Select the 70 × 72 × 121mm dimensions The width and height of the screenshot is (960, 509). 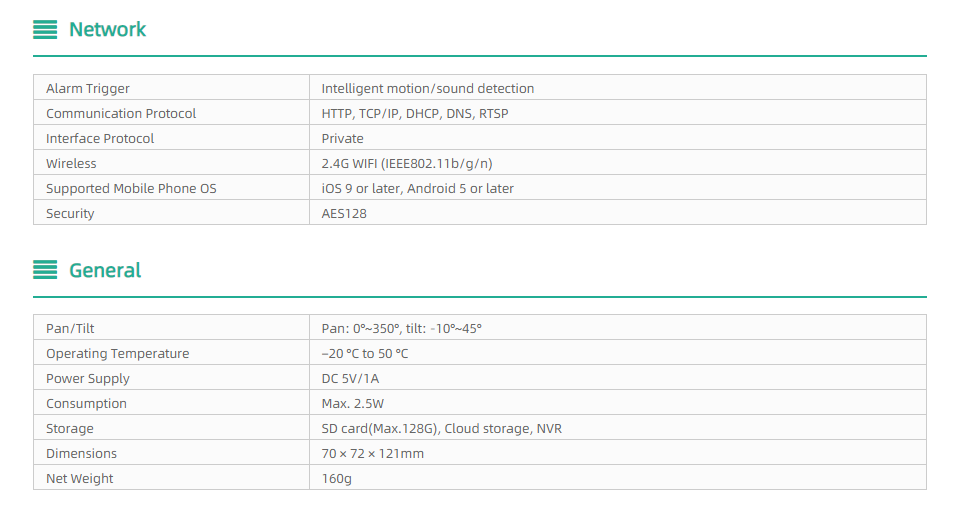click(x=372, y=454)
